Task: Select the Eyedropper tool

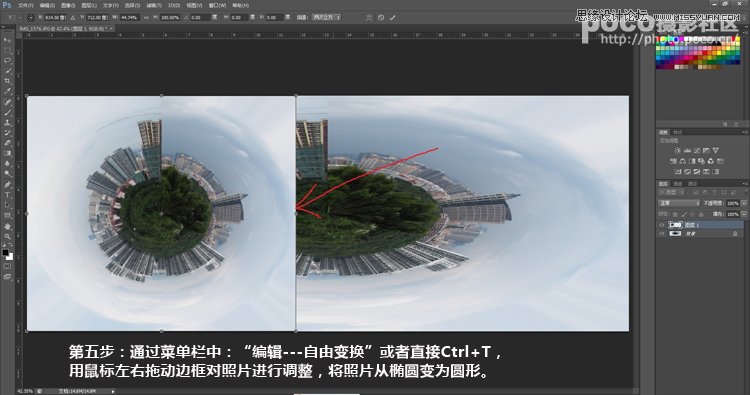Action: (7, 91)
